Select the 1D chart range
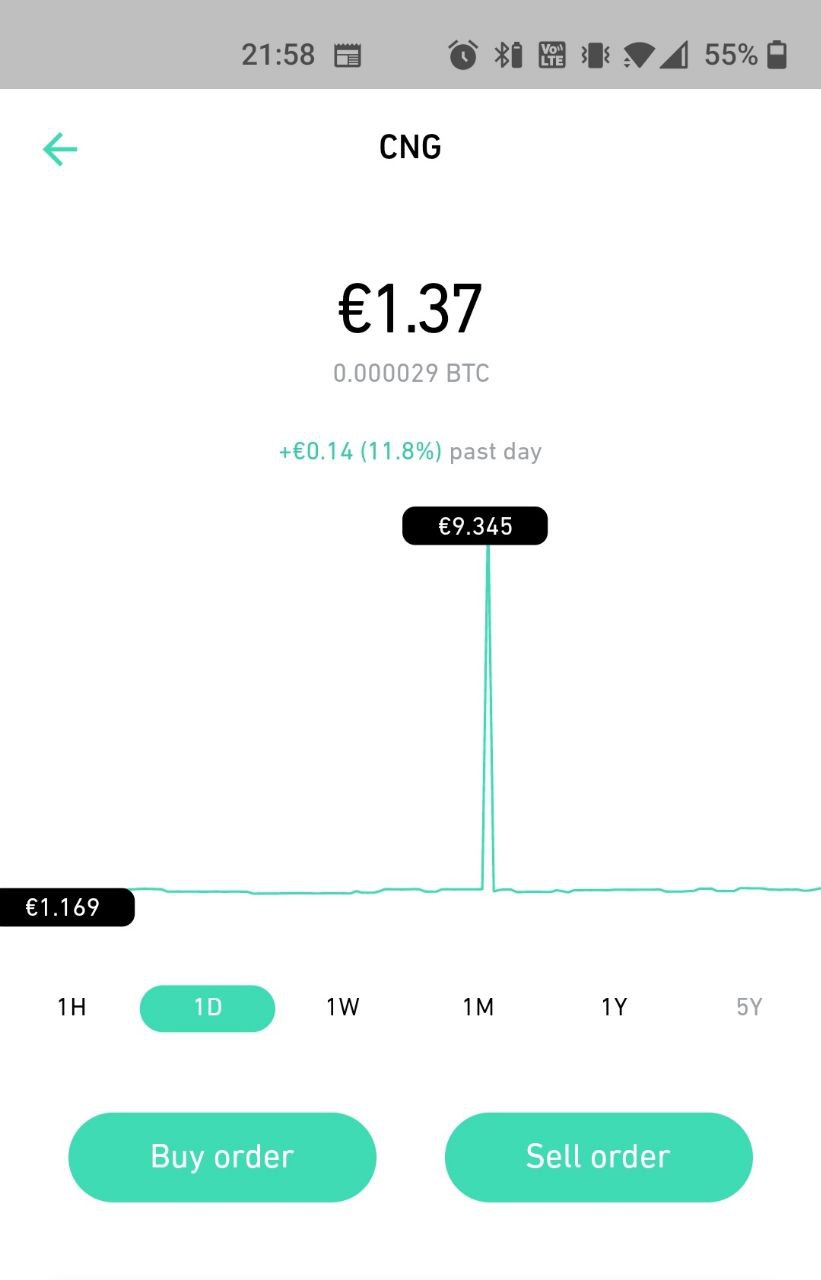 [x=207, y=1008]
